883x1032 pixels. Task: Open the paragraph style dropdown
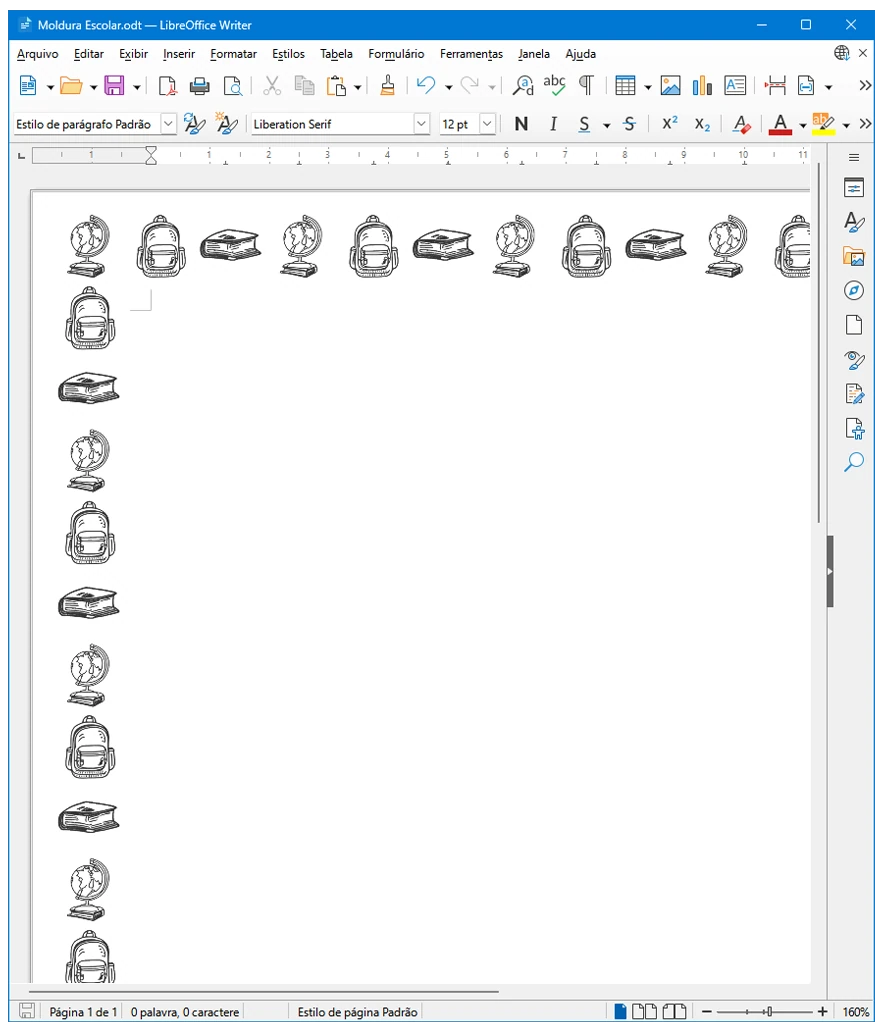[x=168, y=124]
